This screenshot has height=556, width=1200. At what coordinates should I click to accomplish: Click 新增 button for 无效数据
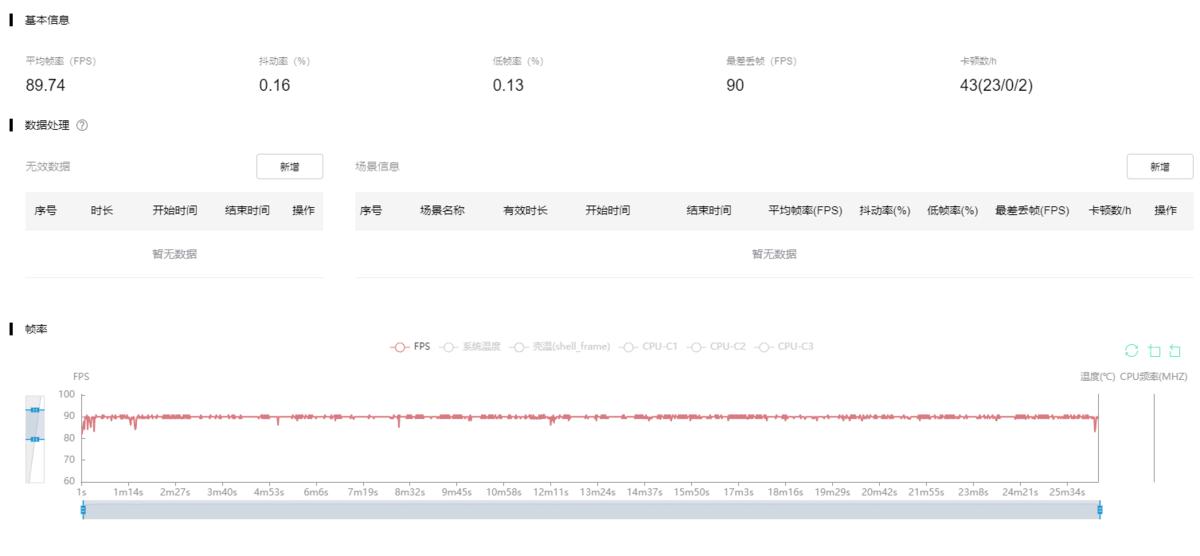click(x=290, y=167)
